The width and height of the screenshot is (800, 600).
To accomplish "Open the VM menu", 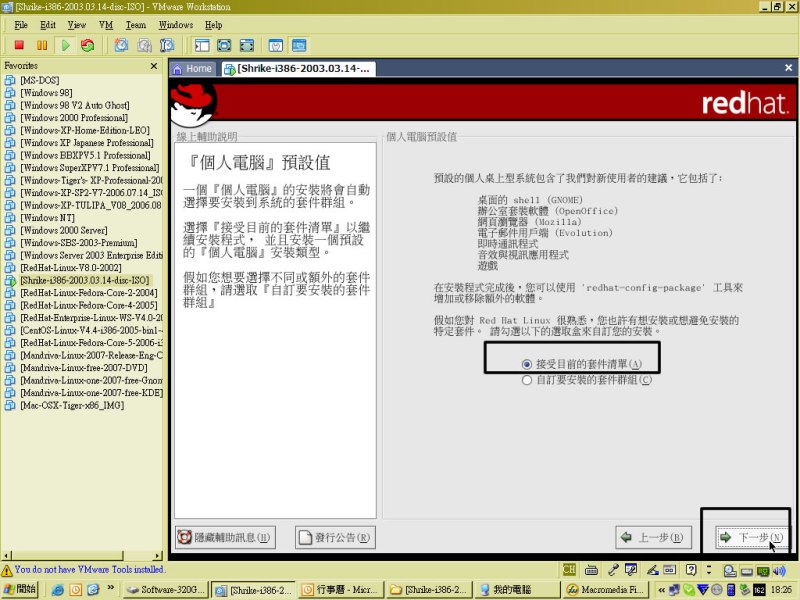I will 106,25.
